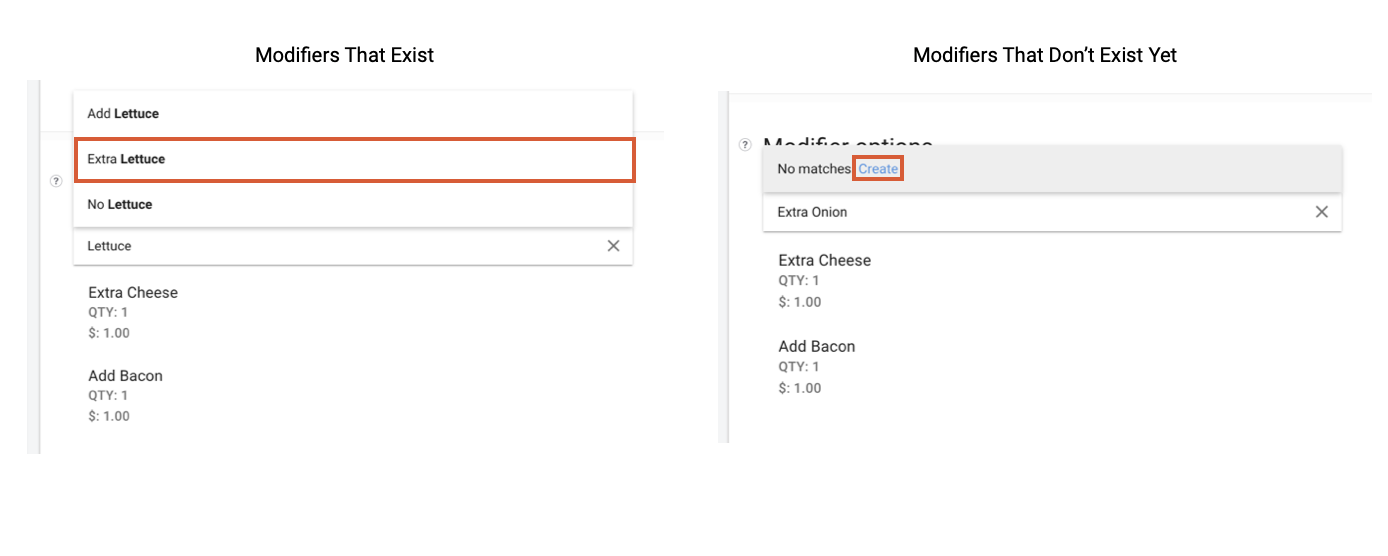Select Extra Cheese modifier in left panel
The height and width of the screenshot is (556, 1388).
[133, 293]
